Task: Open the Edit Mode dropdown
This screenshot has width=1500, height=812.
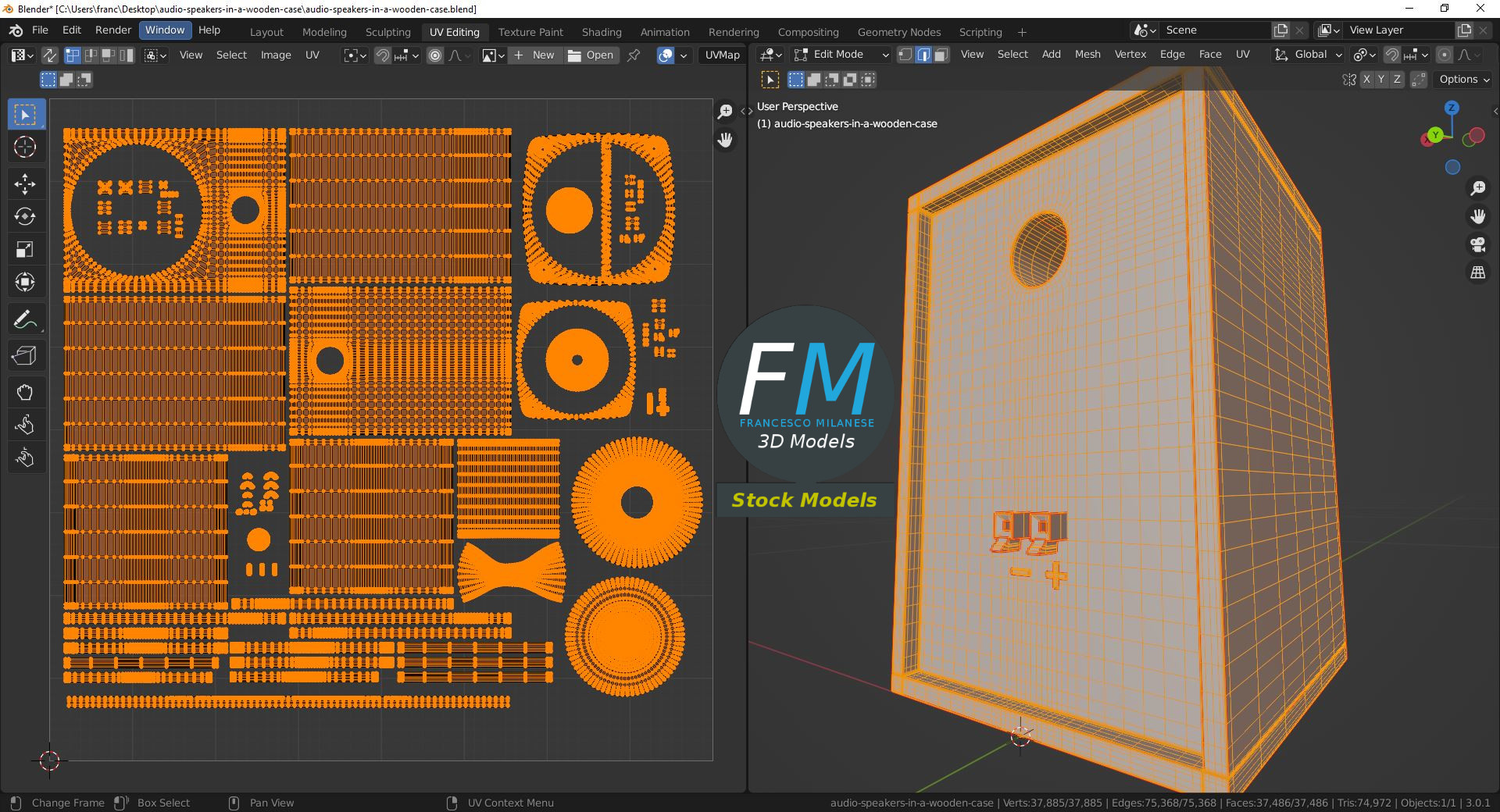Action: pyautogui.click(x=841, y=55)
